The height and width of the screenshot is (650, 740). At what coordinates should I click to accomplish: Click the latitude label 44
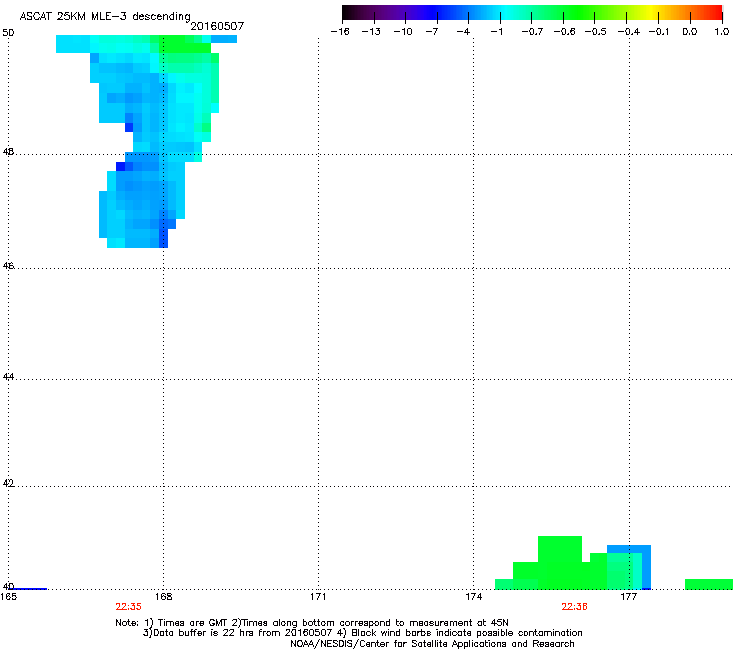pyautogui.click(x=8, y=377)
